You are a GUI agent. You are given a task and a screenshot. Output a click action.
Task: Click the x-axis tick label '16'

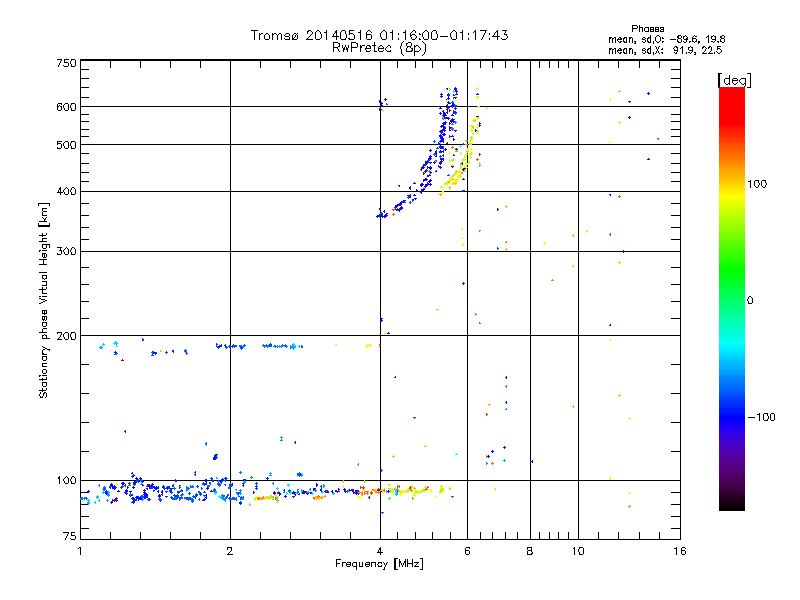(680, 551)
